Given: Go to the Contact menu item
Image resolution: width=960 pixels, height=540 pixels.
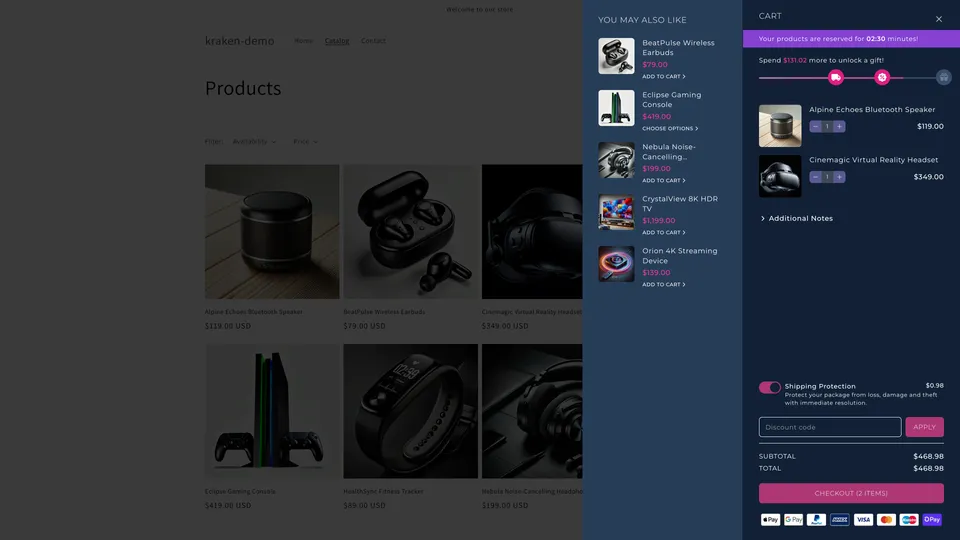Looking at the screenshot, I should point(373,41).
